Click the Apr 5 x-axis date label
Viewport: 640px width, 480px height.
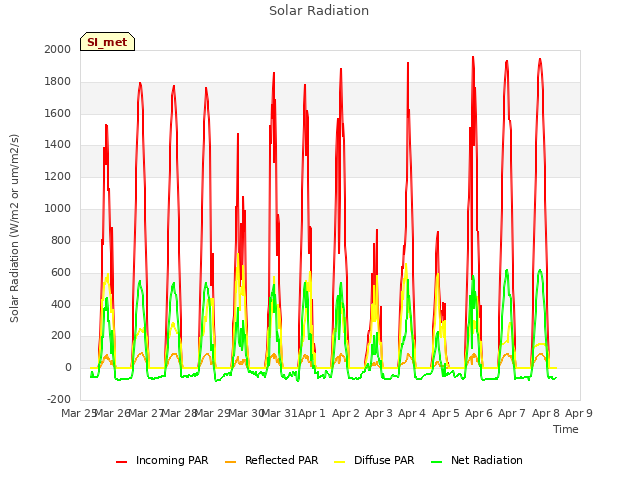[445, 413]
